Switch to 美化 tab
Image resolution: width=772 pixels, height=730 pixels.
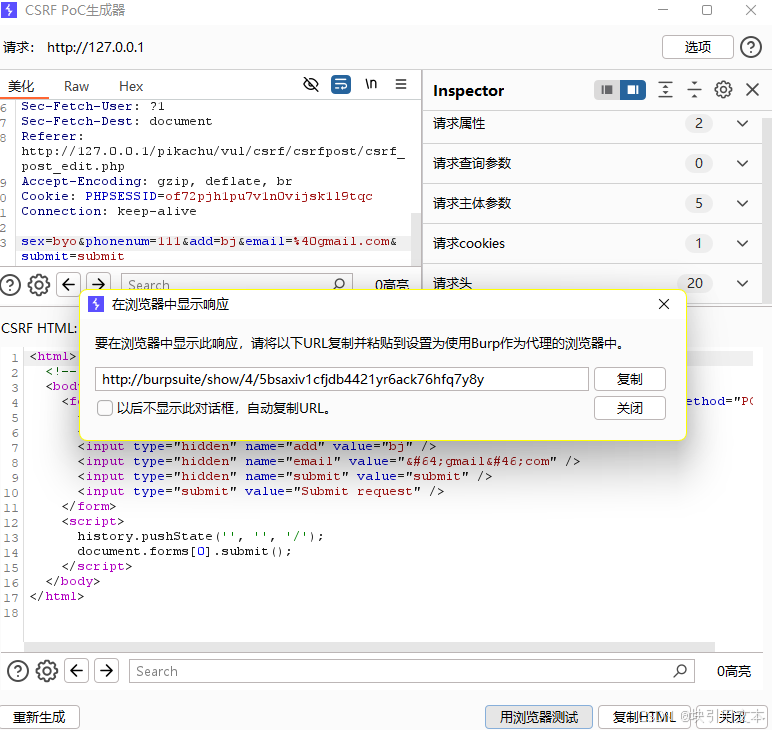pyautogui.click(x=21, y=86)
